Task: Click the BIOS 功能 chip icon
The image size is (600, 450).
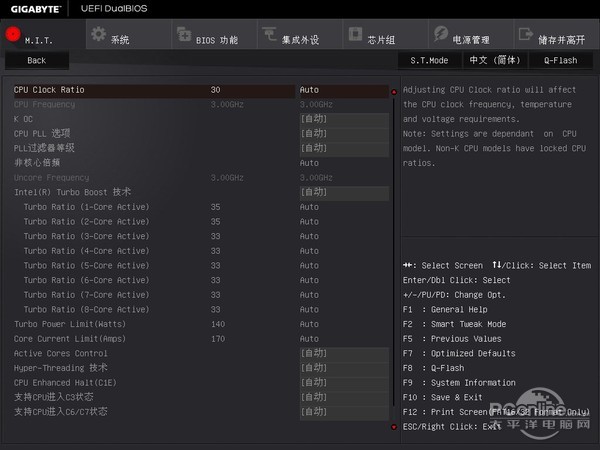Action: [x=184, y=34]
